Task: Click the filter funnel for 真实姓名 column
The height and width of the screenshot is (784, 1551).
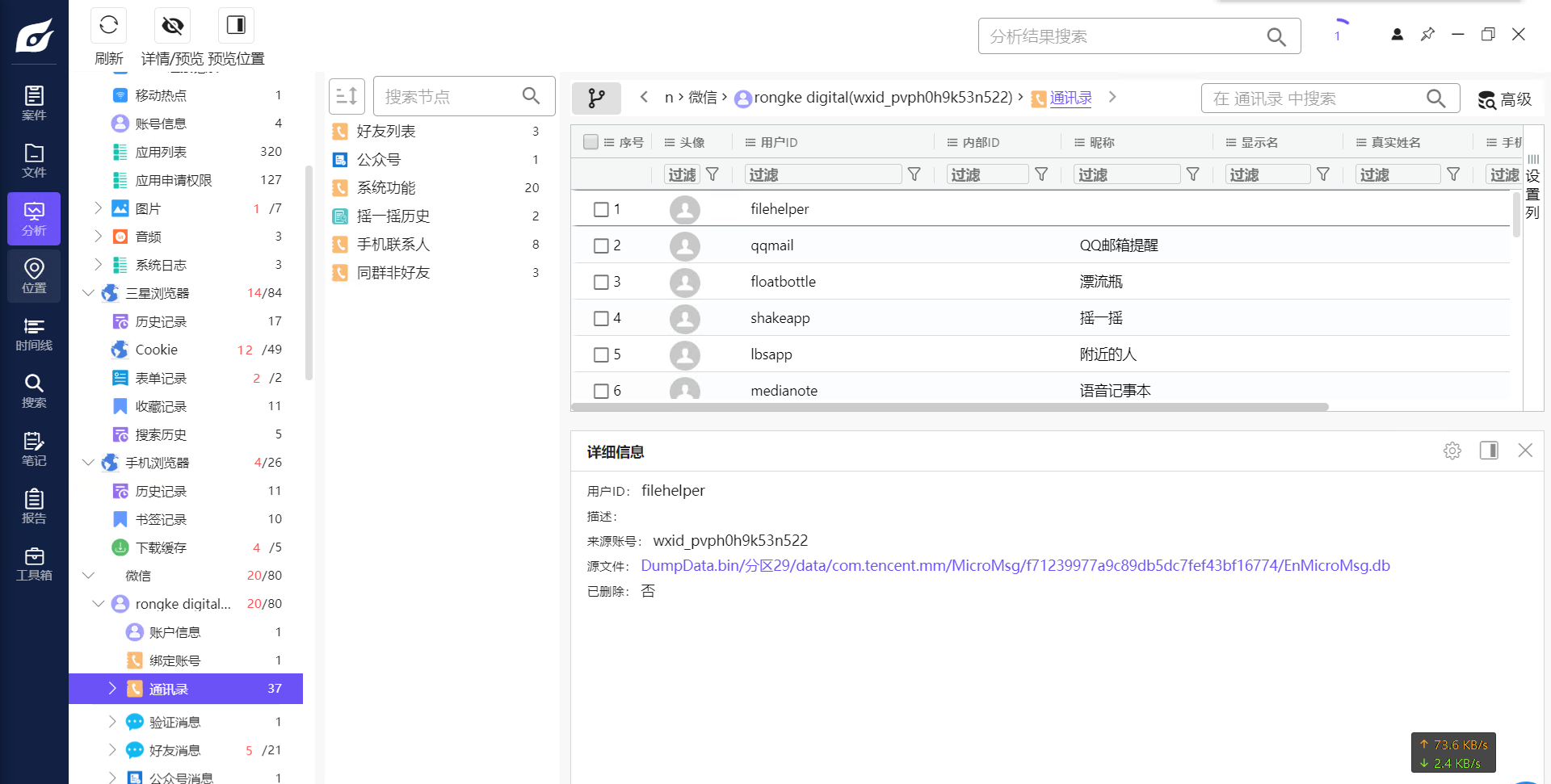Action: 1453,174
